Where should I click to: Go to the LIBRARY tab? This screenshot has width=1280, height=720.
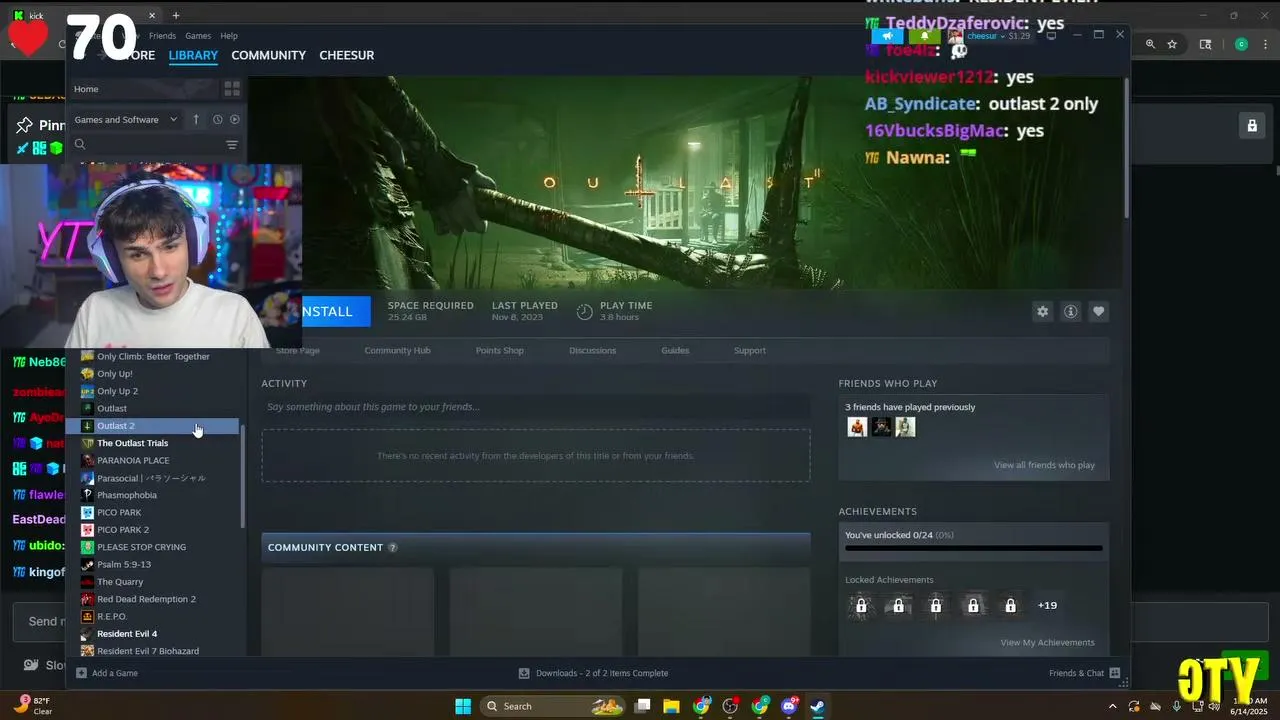click(193, 55)
